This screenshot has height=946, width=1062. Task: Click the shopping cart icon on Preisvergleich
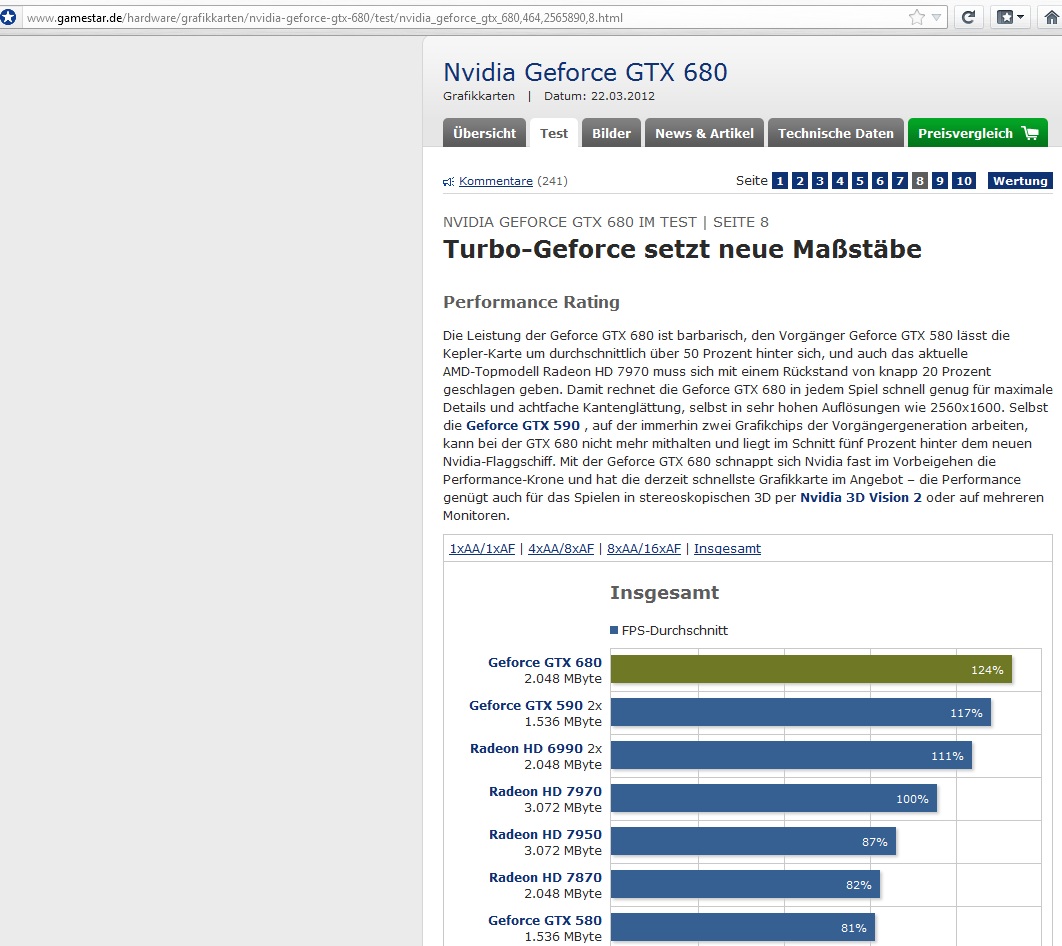click(x=1029, y=133)
